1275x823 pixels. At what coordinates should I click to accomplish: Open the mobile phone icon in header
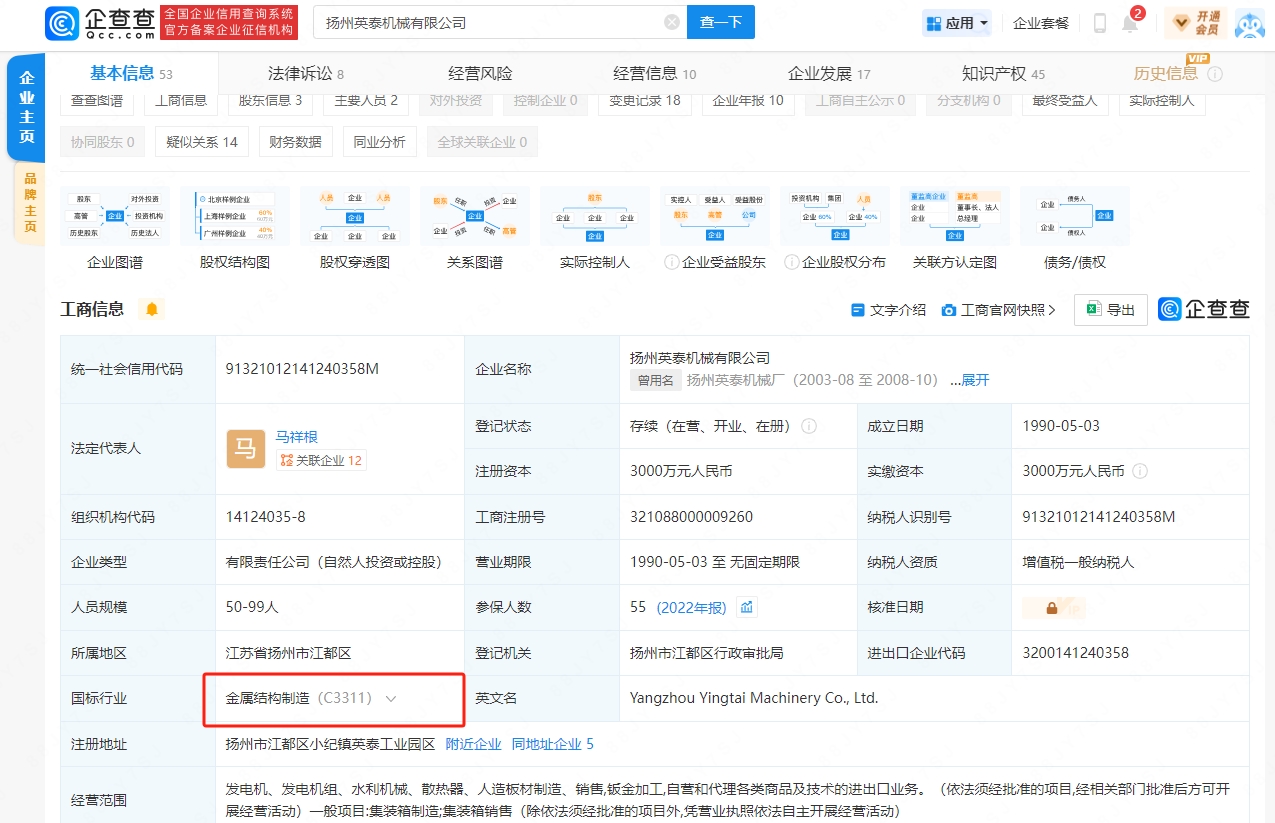point(1100,23)
